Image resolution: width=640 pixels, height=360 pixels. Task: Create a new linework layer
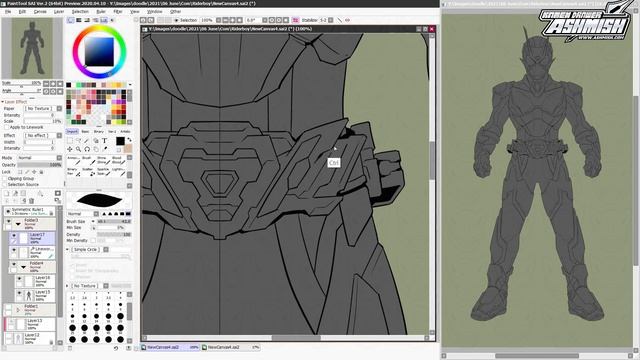(15, 193)
